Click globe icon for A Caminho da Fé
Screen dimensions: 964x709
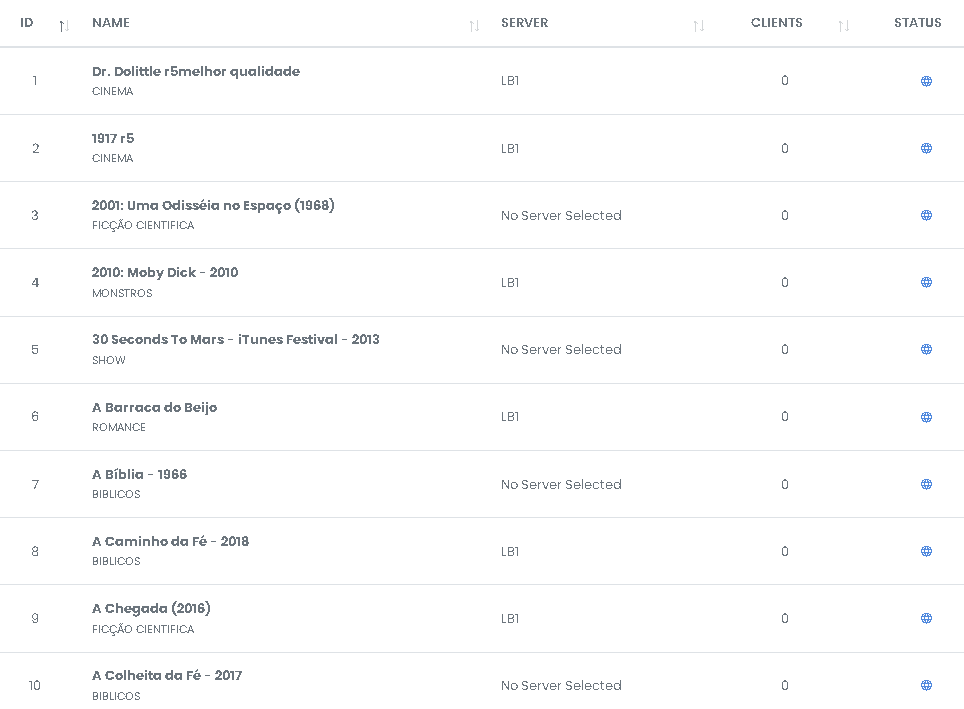click(926, 551)
